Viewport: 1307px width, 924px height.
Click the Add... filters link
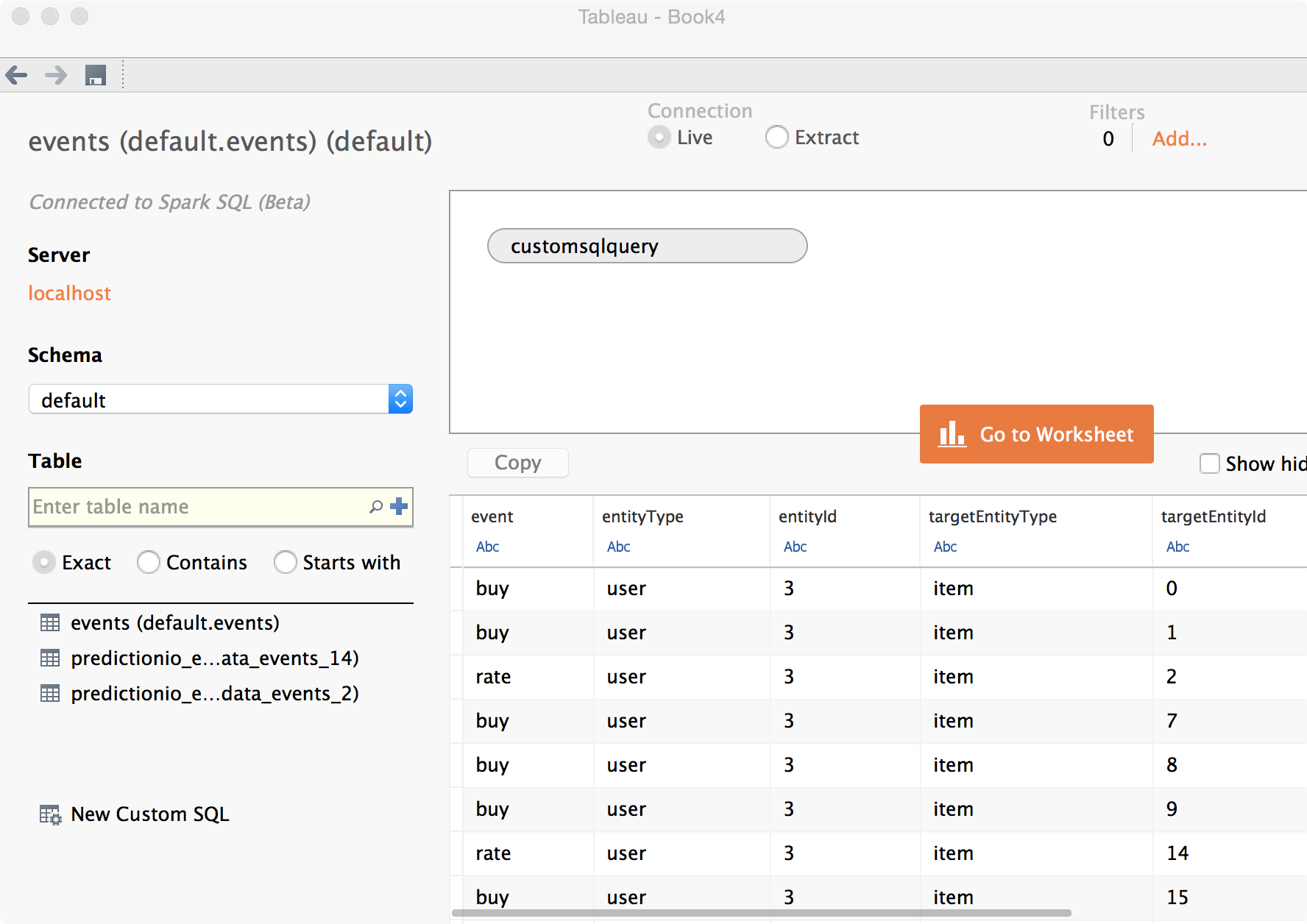(1179, 139)
